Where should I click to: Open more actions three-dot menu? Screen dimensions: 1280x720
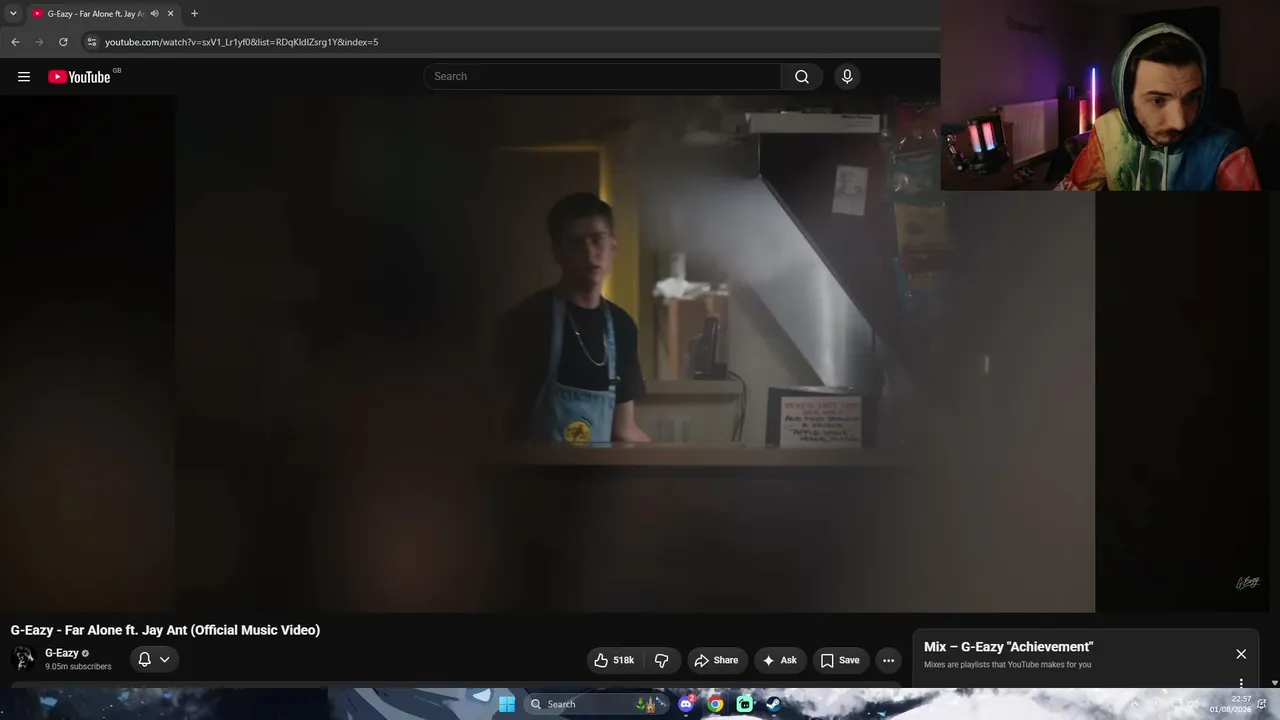[888, 660]
